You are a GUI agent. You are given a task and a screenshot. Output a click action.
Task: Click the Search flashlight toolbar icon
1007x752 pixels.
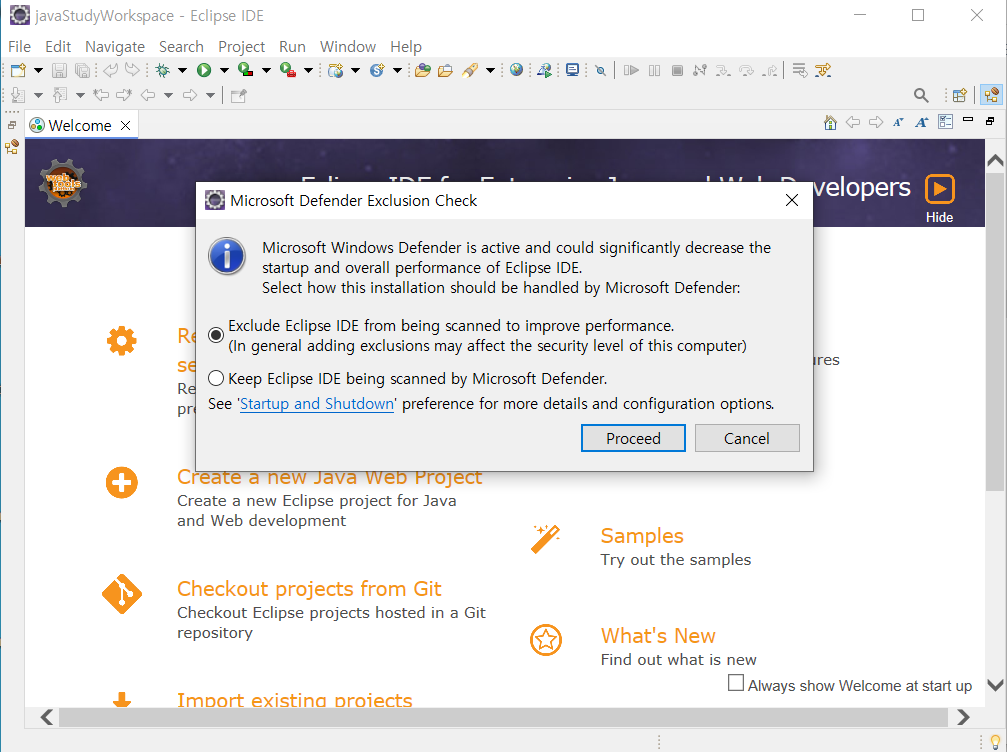[470, 70]
